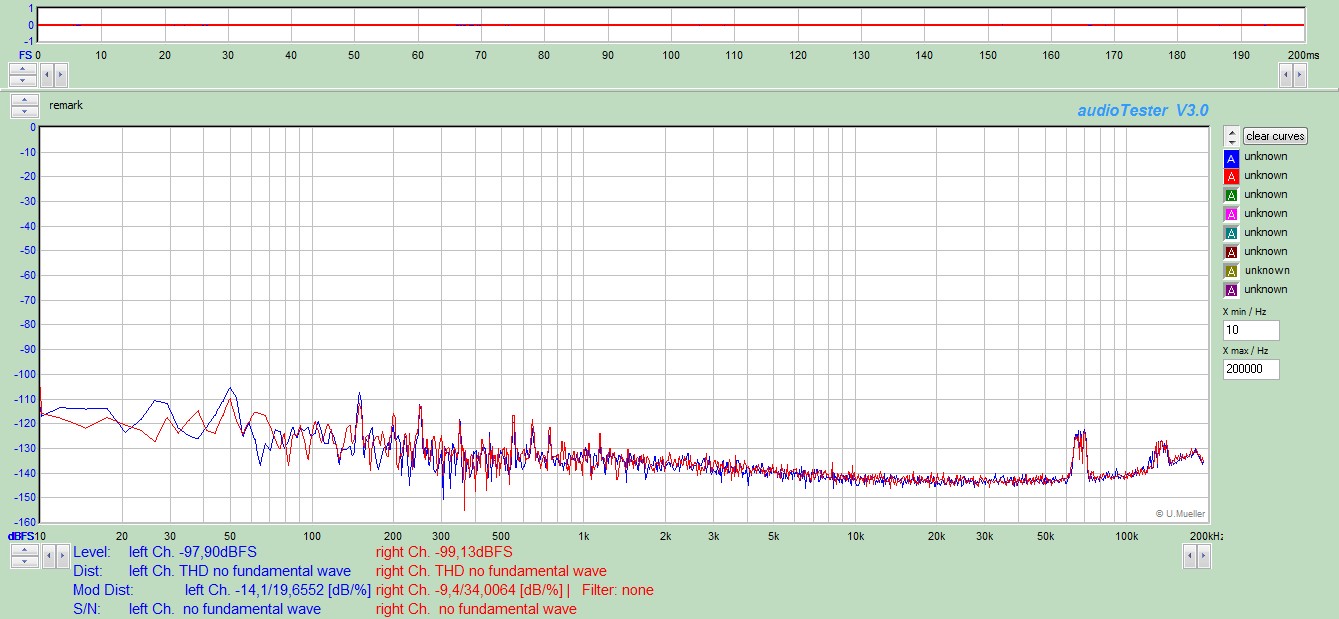Select the teal curve A icon

pyautogui.click(x=1231, y=234)
